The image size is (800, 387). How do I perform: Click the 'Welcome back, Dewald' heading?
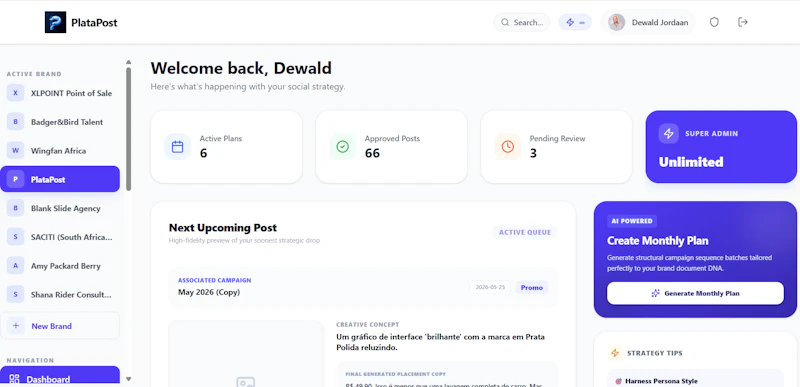[241, 68]
